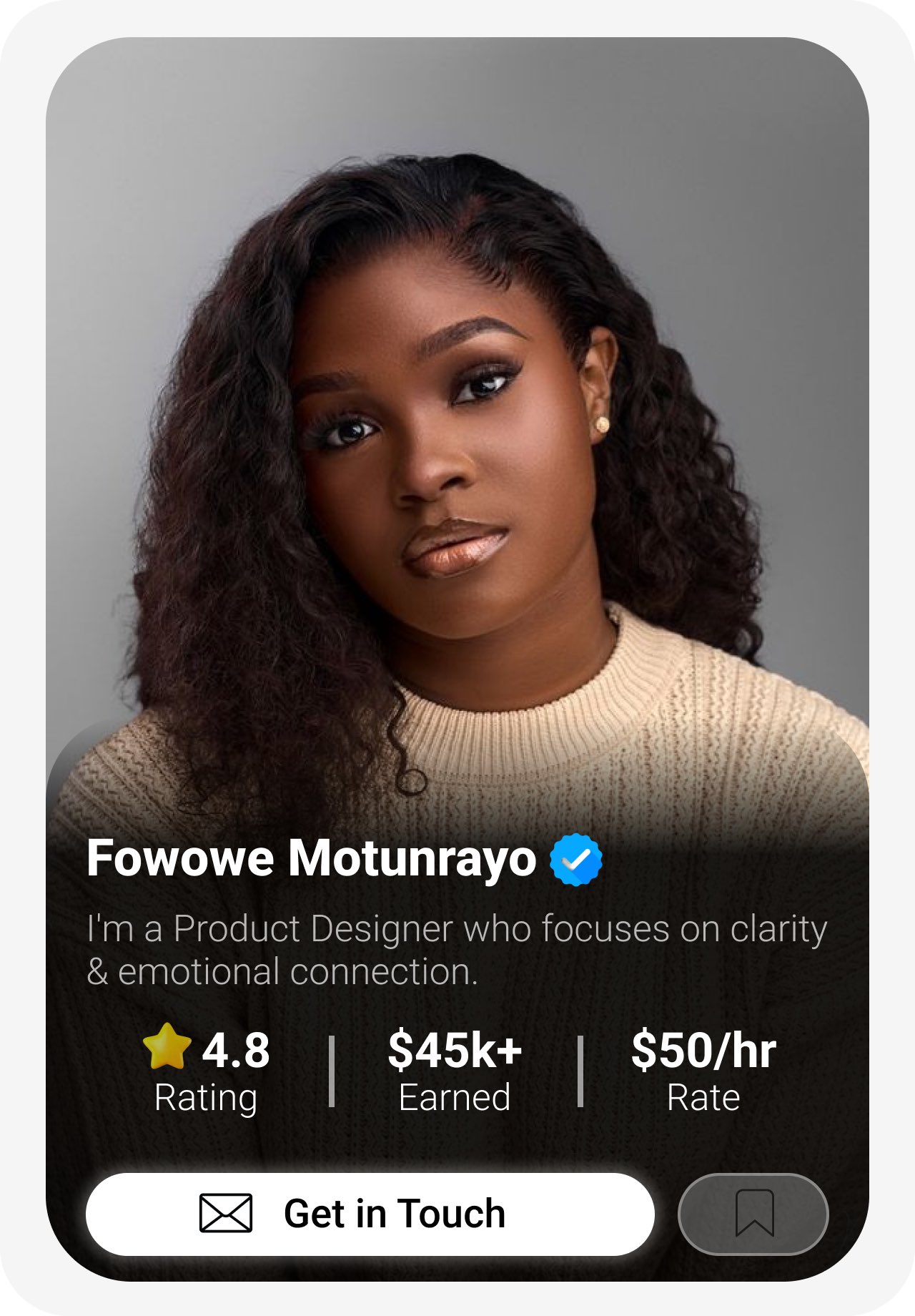Click the envelope icon on Get in Touch

click(x=225, y=1213)
